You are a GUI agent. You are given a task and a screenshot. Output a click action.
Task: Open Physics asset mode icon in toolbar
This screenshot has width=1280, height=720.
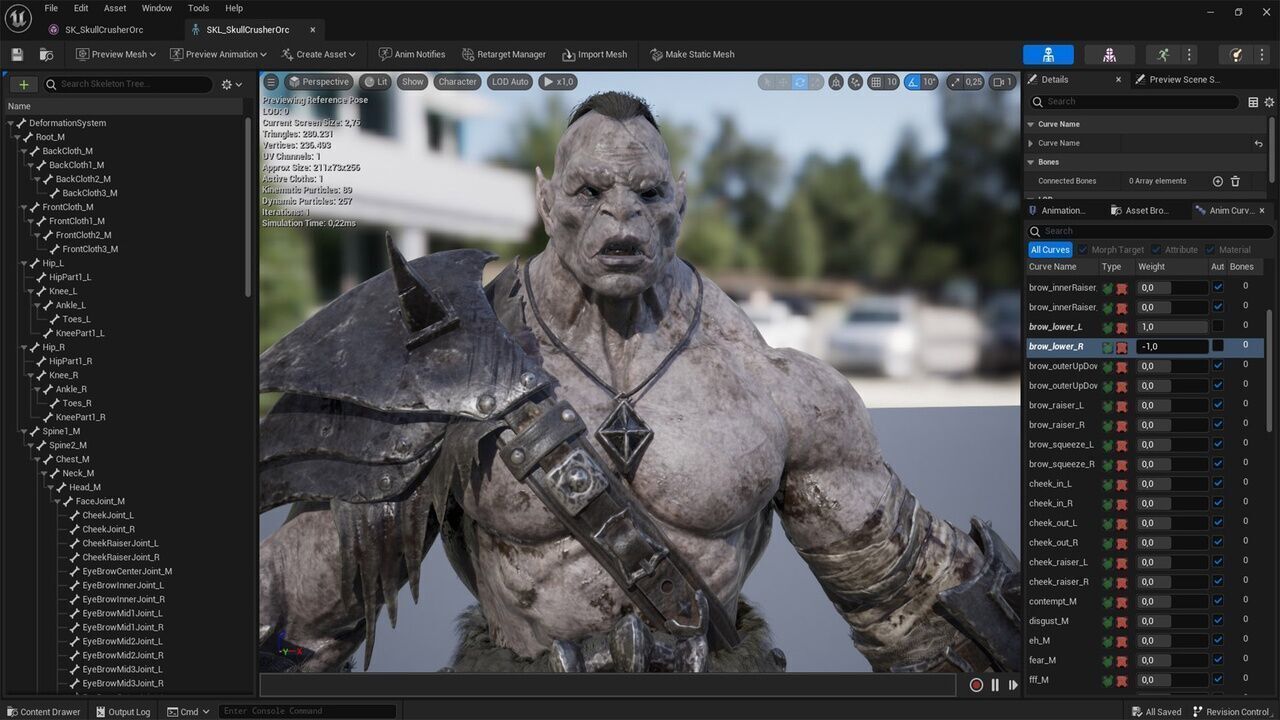point(1236,54)
